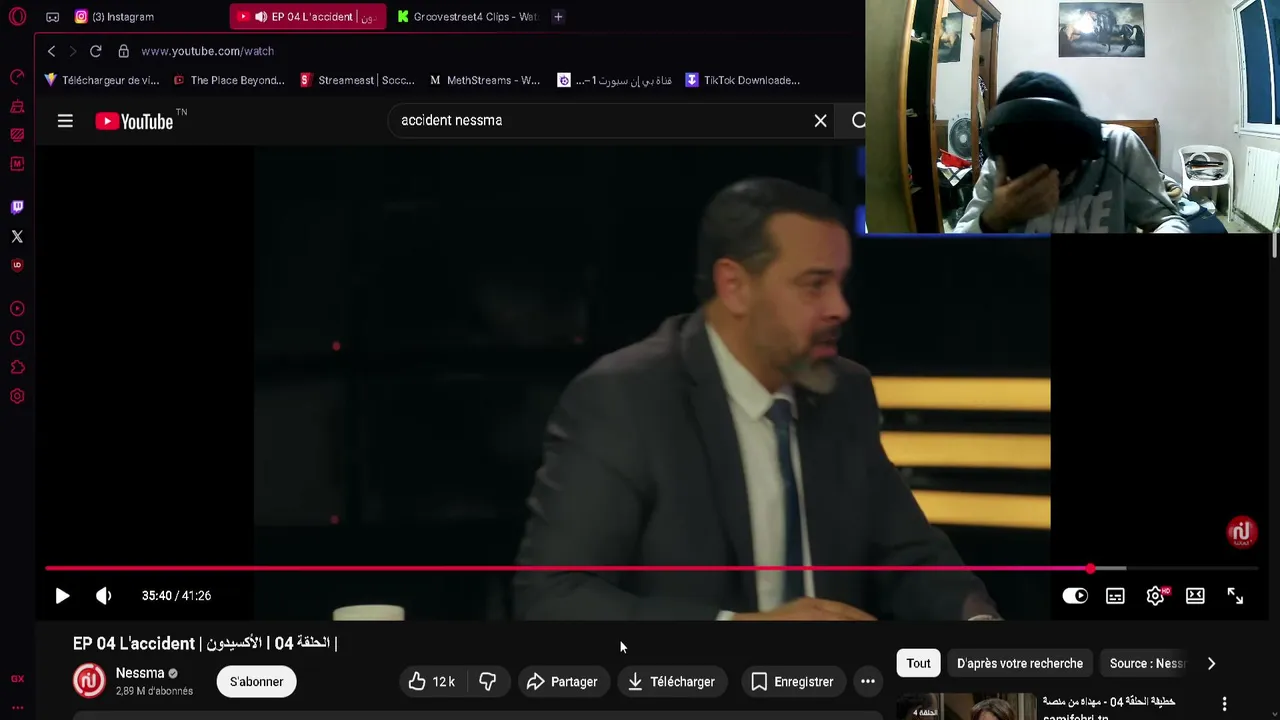
Task: Open Twitch panel in Opera sidebar
Action: pos(17,207)
